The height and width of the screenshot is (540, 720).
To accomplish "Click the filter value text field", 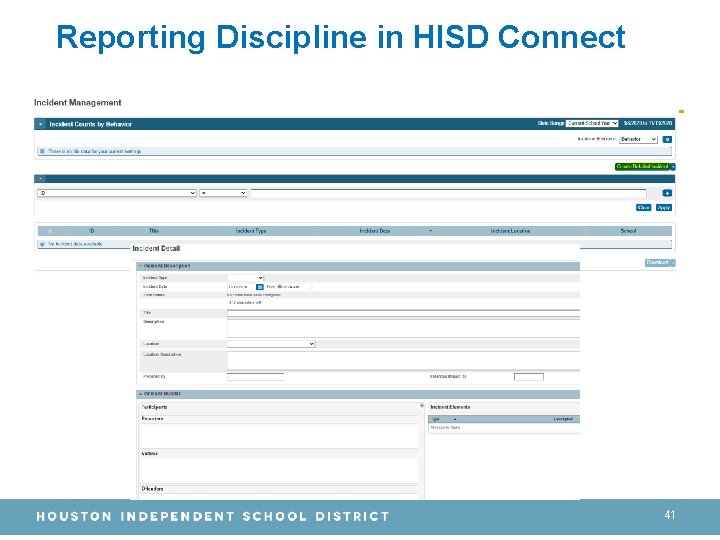I will tap(448, 193).
